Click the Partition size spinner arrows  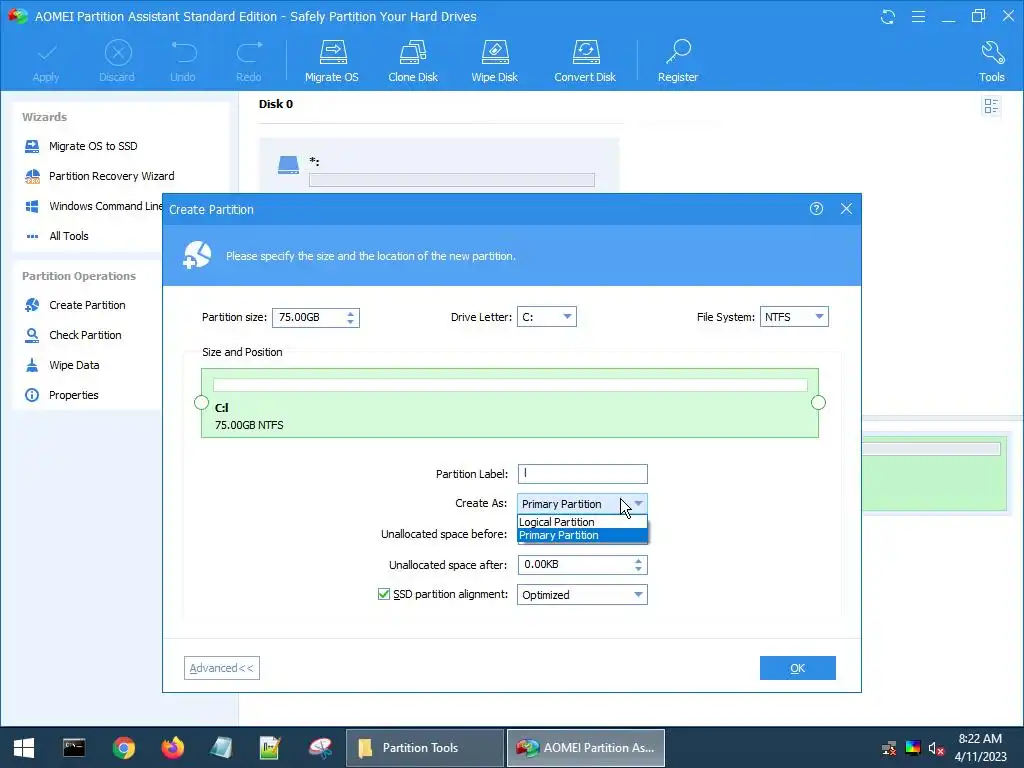click(x=351, y=317)
